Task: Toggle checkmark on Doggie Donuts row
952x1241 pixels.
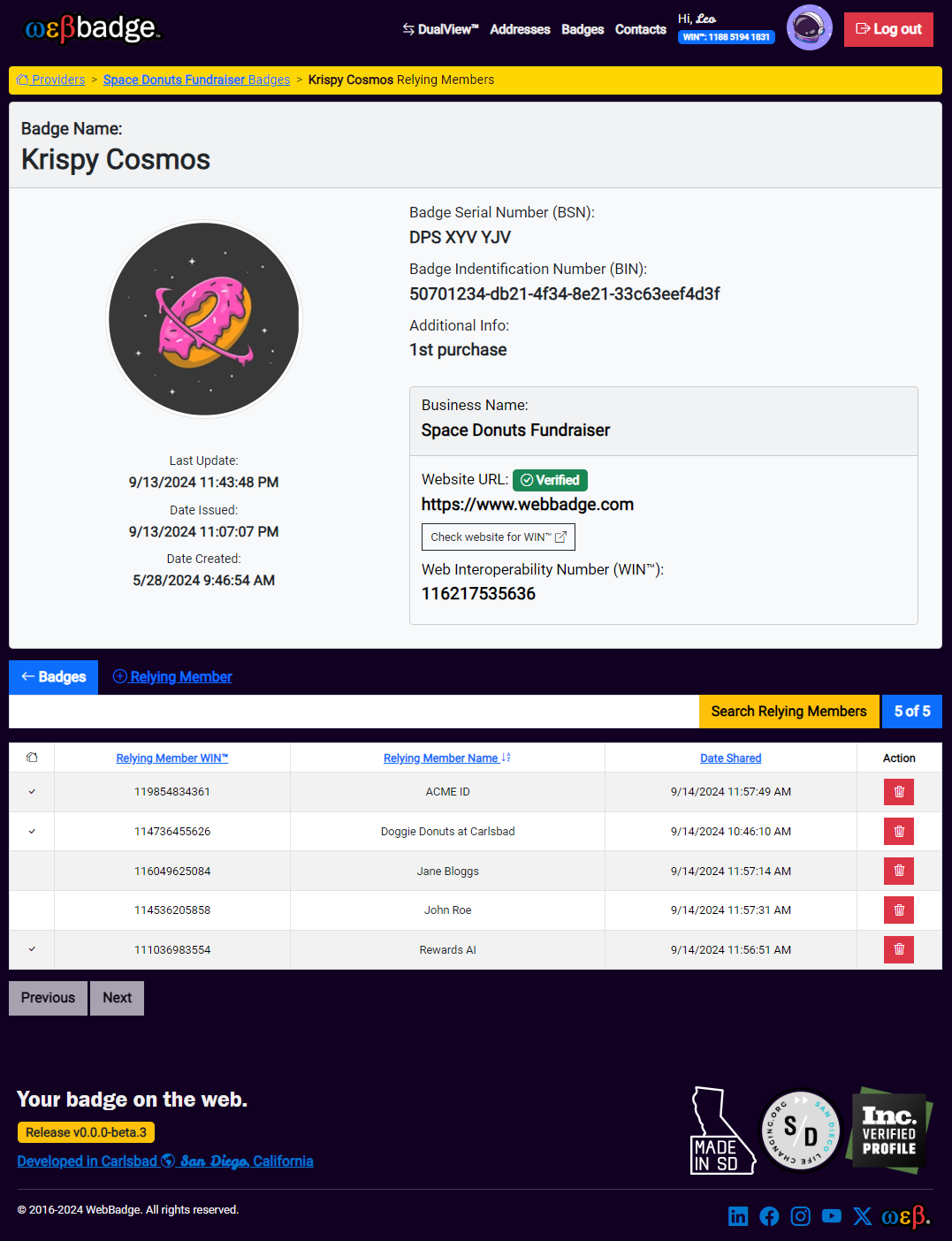Action: (x=32, y=832)
